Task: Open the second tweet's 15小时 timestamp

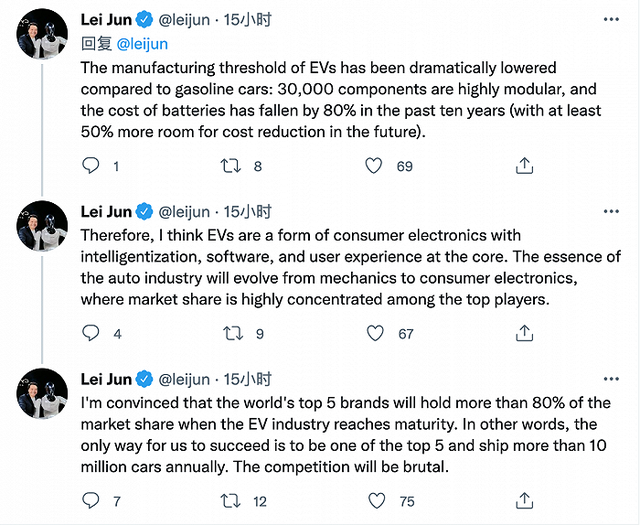Action: [x=247, y=212]
